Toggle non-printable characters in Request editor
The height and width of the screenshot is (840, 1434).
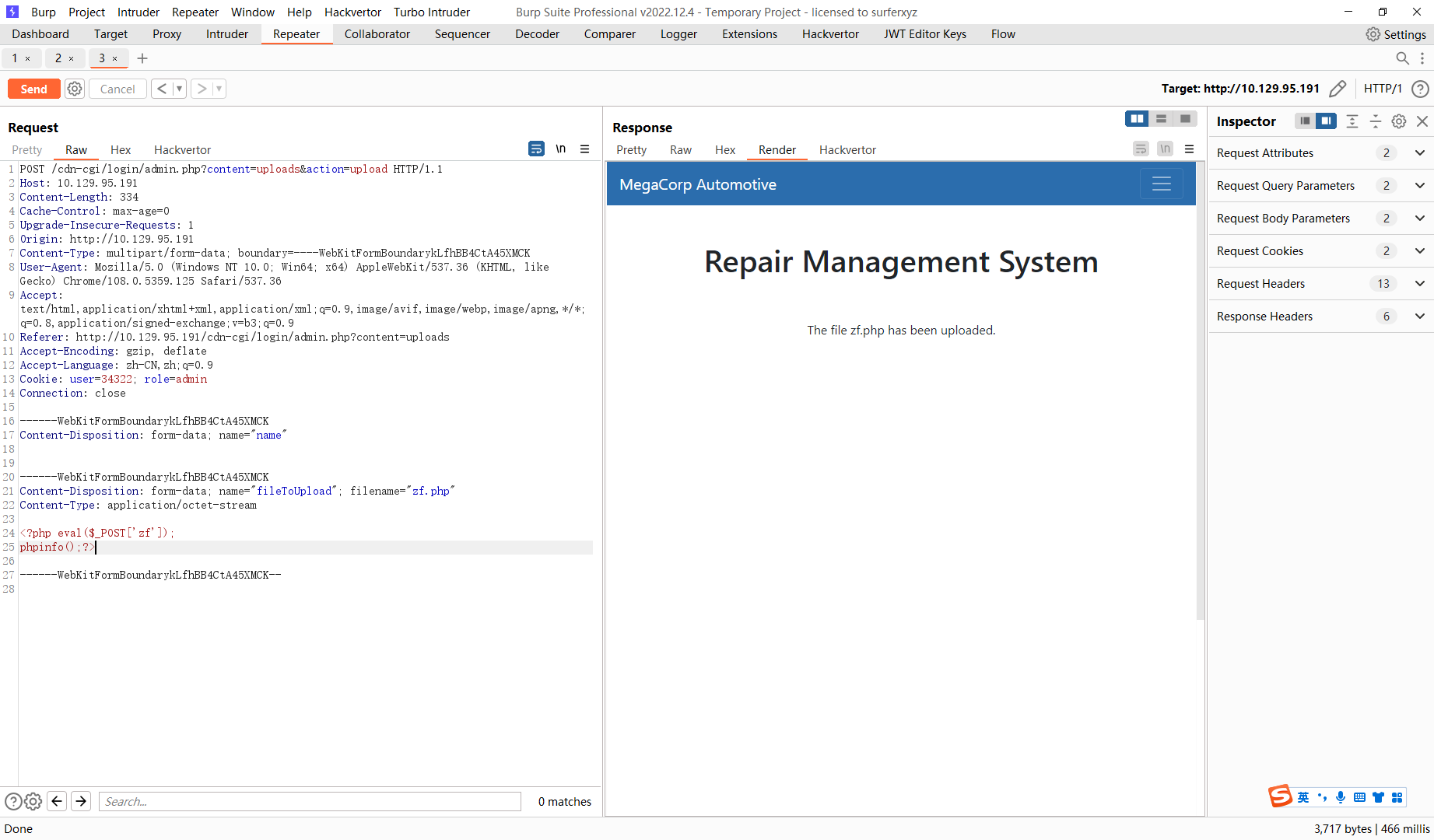pos(561,149)
